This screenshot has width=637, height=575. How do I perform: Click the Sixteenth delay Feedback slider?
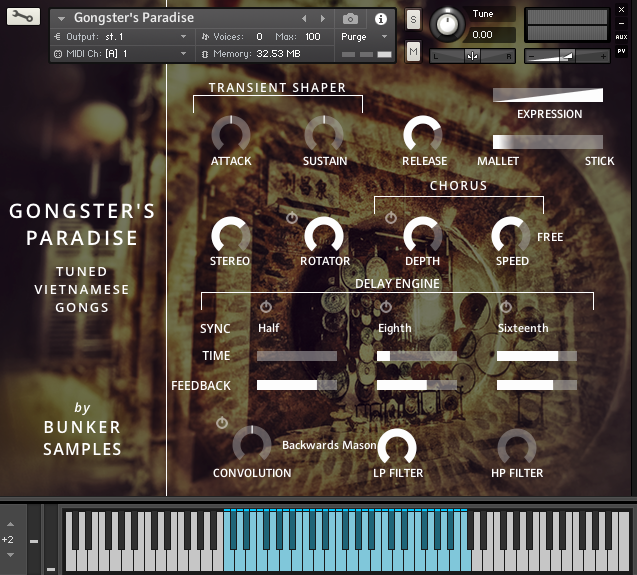pyautogui.click(x=536, y=385)
